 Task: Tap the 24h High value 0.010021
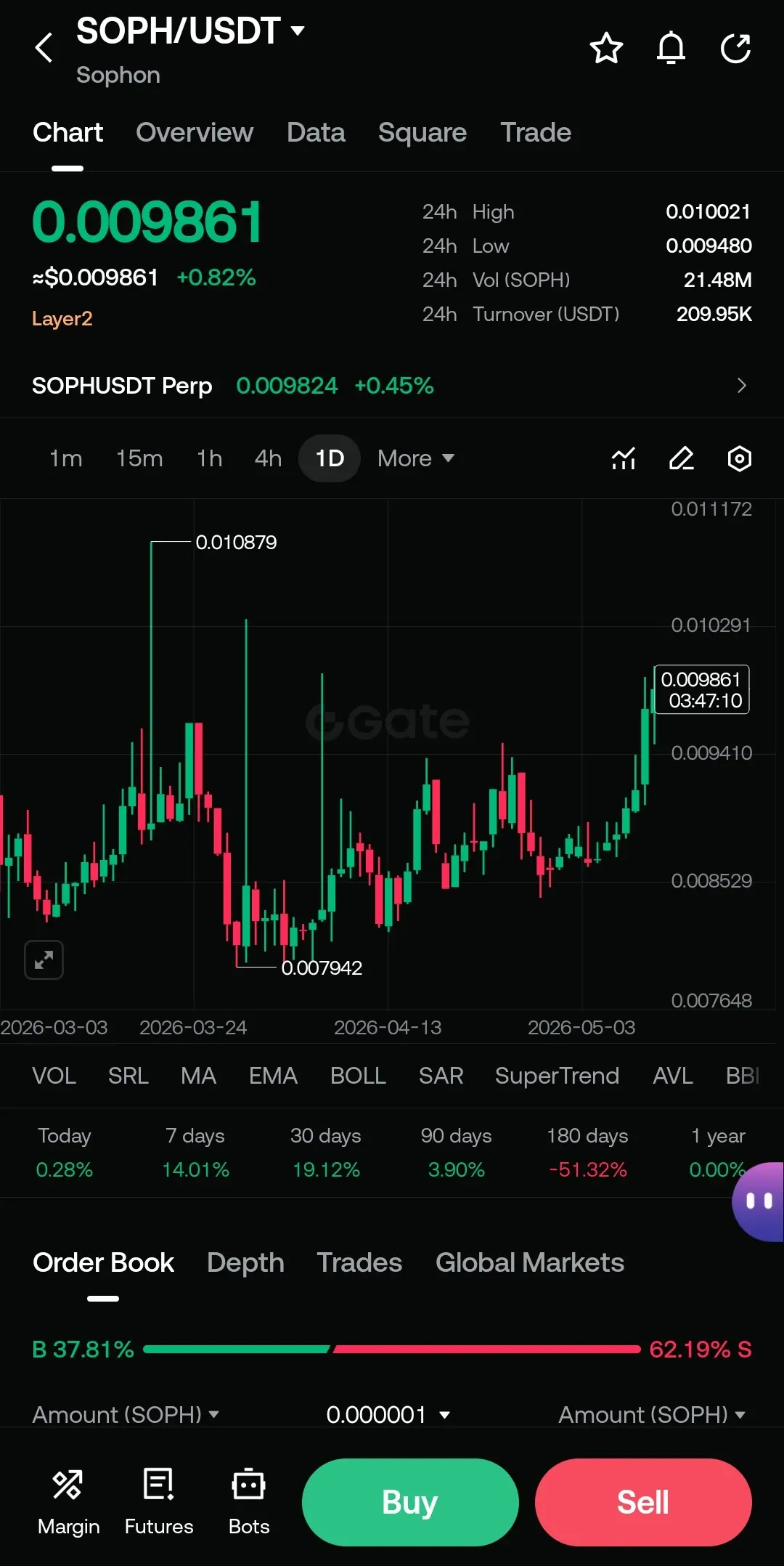[709, 212]
